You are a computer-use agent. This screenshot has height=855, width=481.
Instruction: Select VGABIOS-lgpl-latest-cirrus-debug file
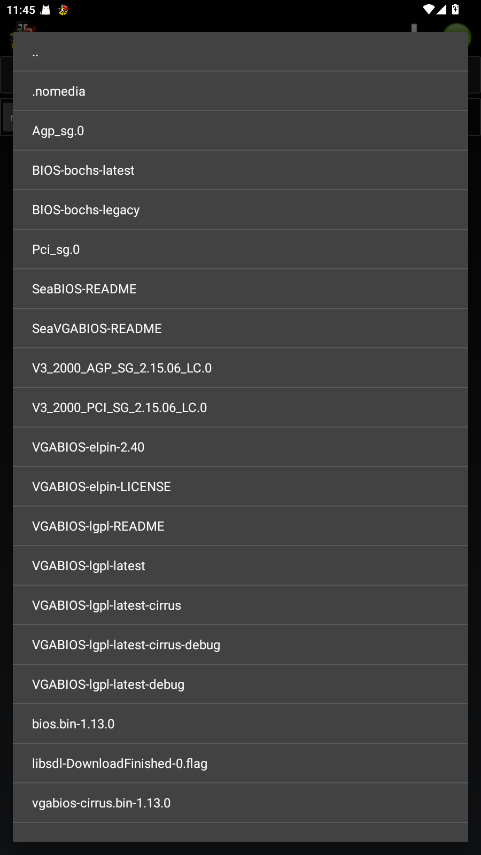tap(240, 645)
